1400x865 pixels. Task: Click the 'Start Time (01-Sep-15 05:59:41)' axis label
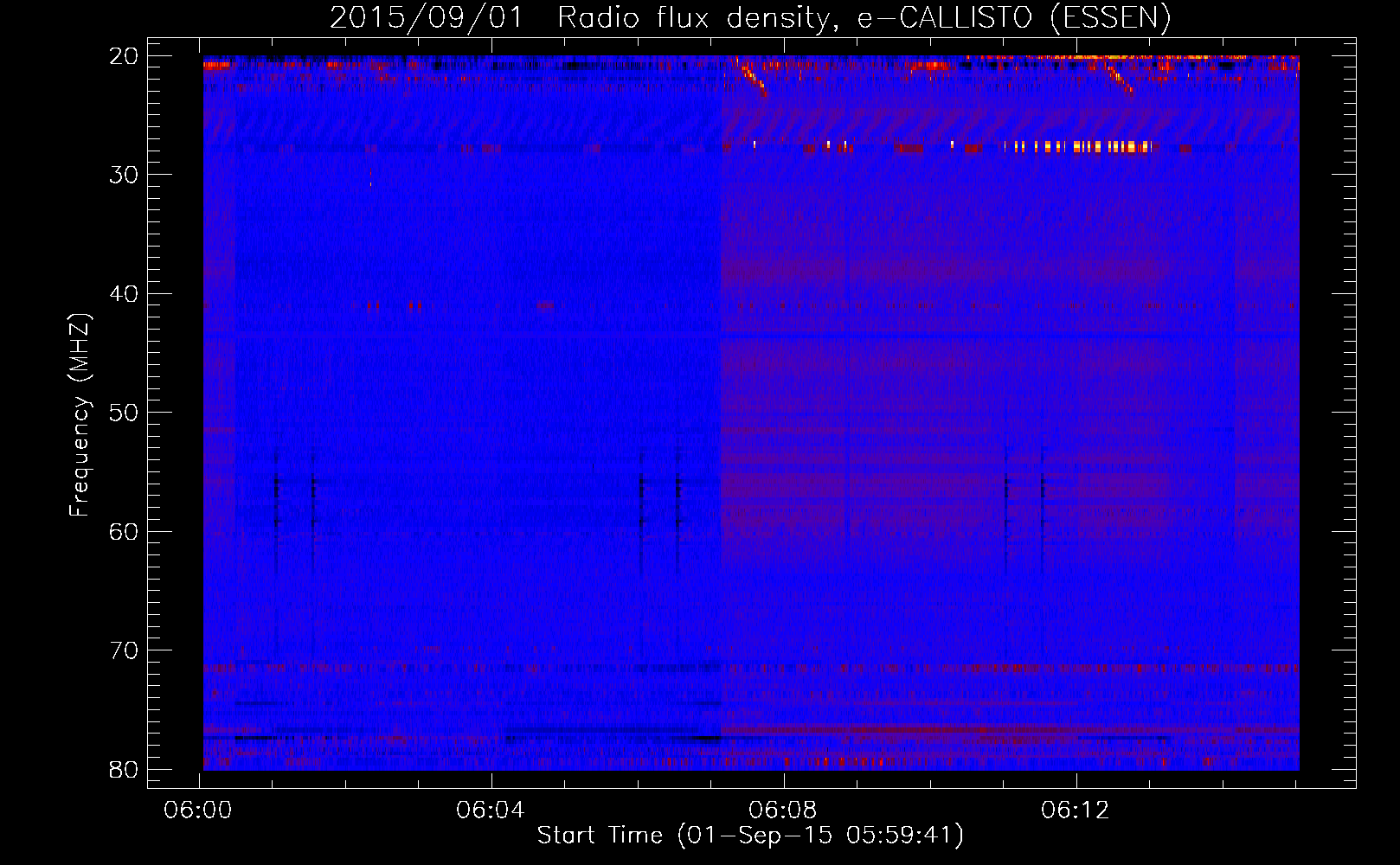pos(750,836)
